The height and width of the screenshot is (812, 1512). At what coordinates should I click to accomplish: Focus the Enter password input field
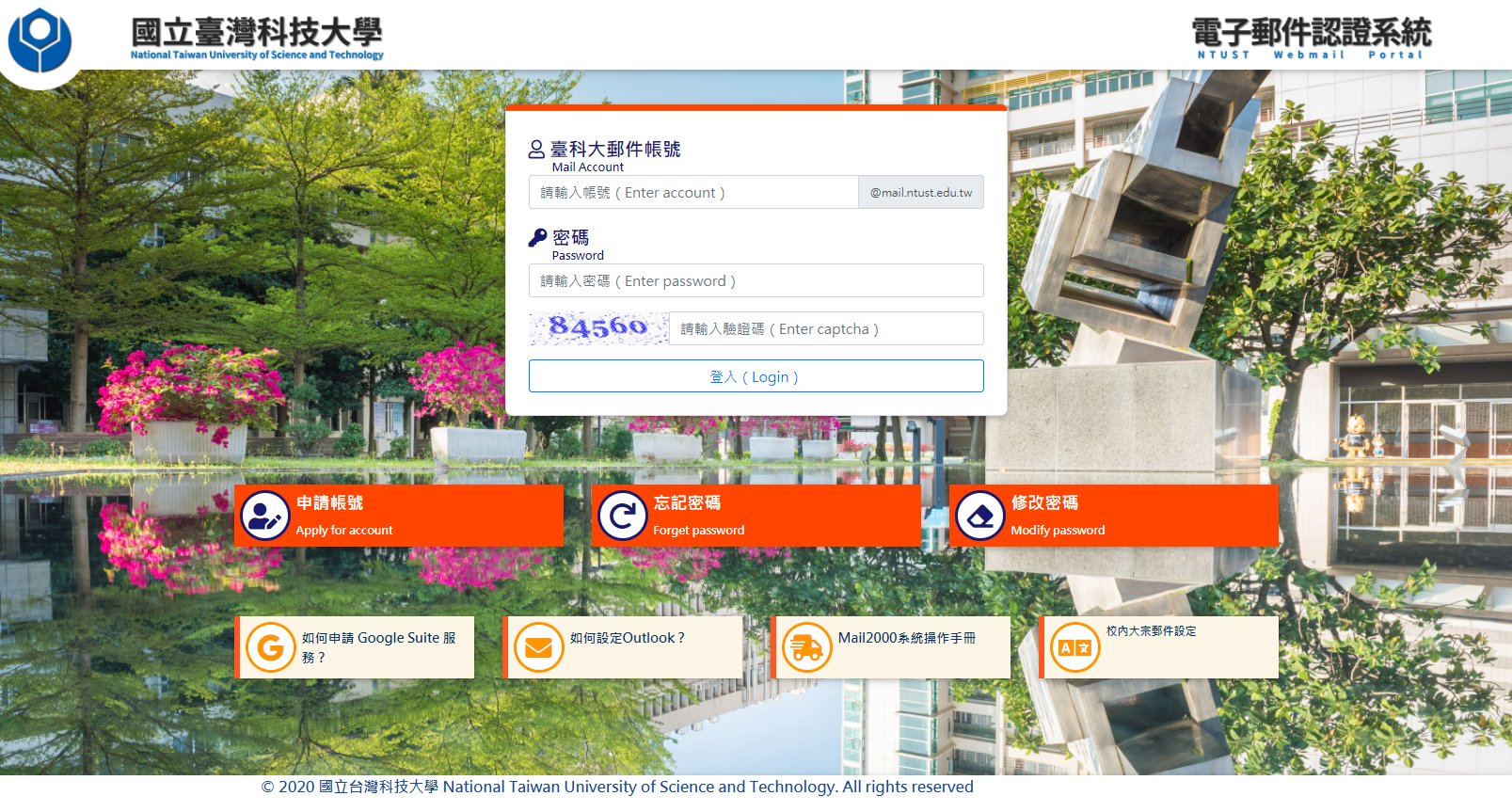[756, 280]
